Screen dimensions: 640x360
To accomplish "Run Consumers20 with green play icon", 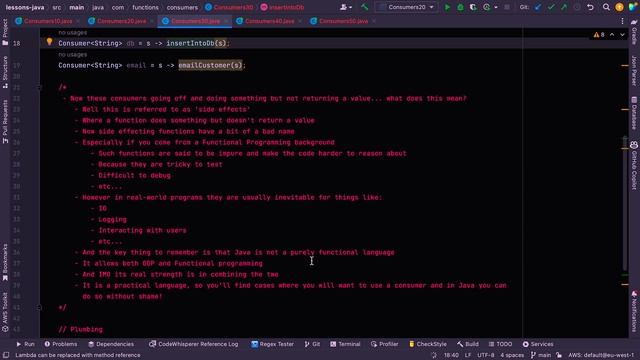I will pos(447,7).
